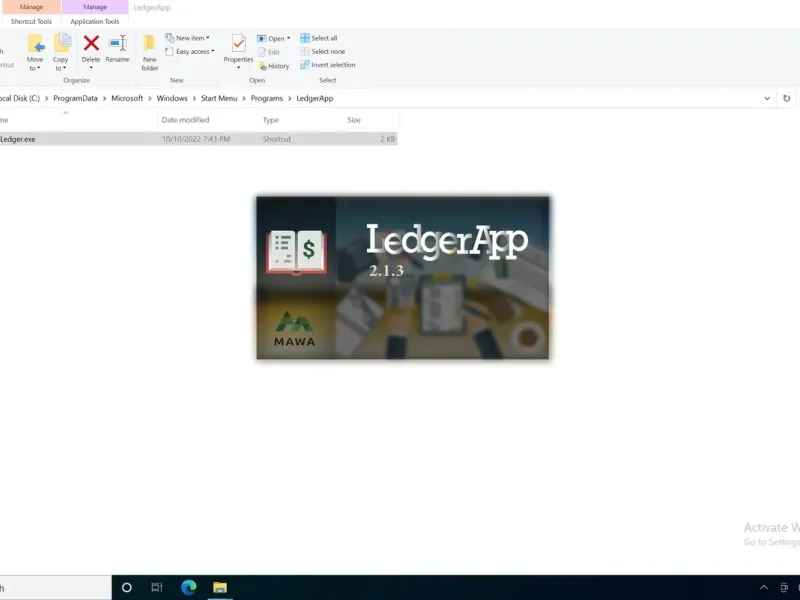Click LedgerApp breadcrumb segment

[315, 98]
